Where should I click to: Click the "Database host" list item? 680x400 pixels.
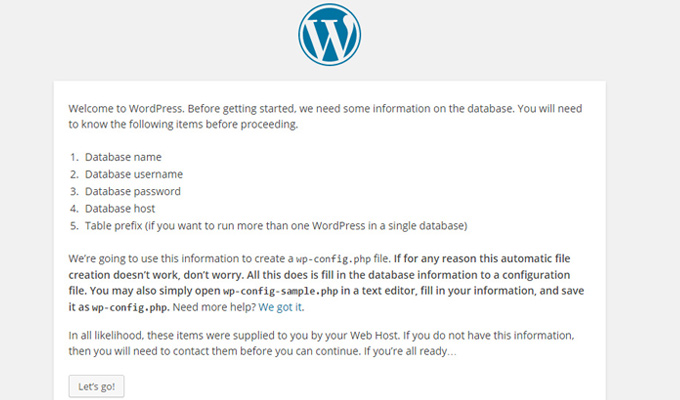point(120,209)
